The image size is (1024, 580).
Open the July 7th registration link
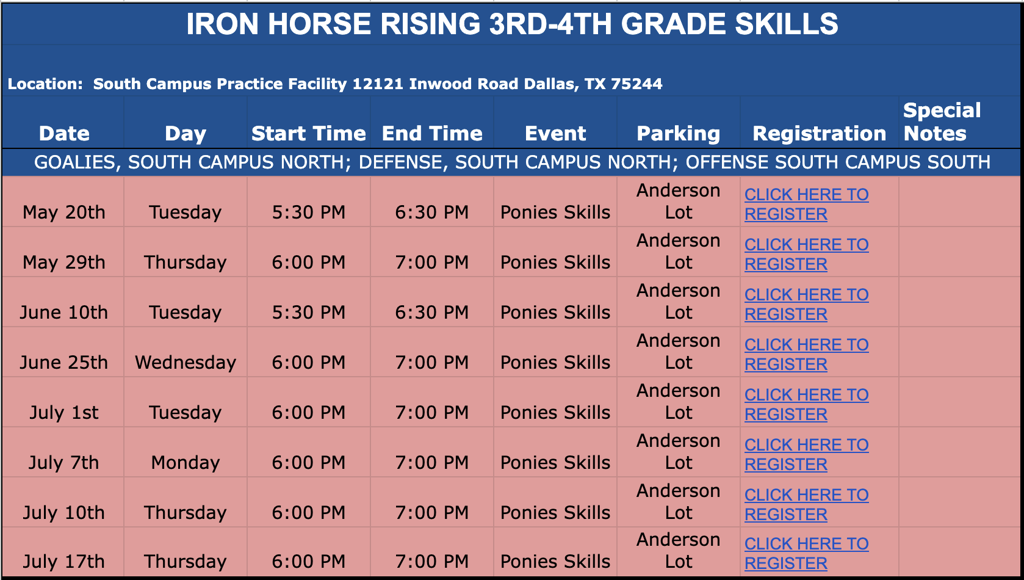coord(806,454)
